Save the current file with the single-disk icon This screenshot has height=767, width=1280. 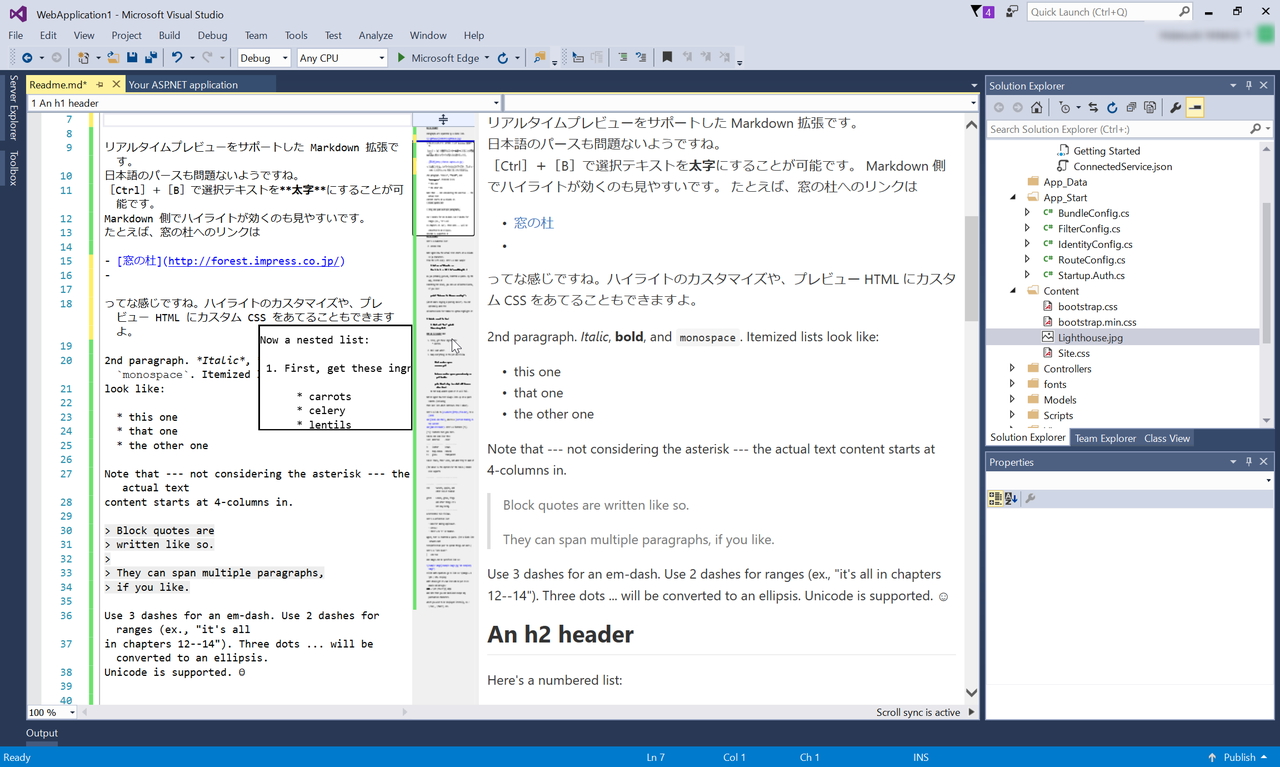[132, 58]
